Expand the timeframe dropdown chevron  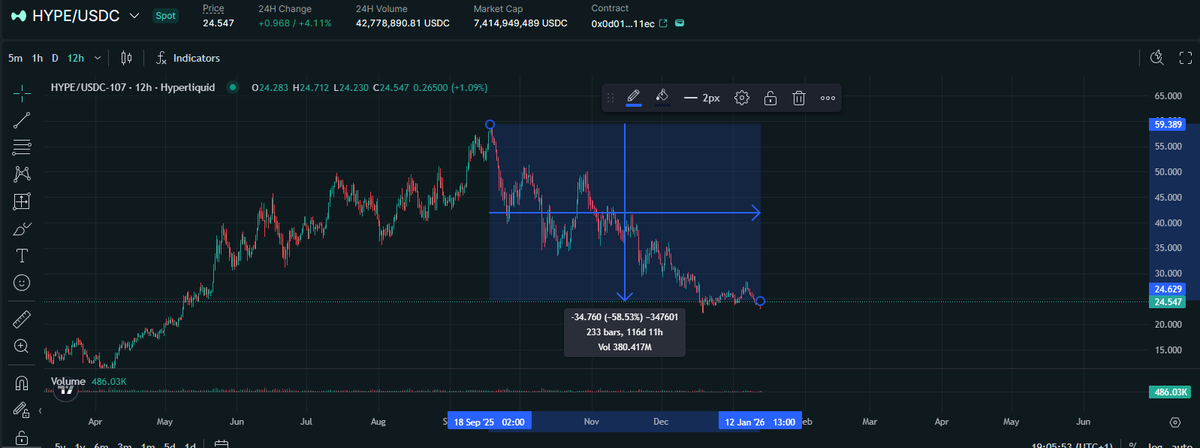97,58
